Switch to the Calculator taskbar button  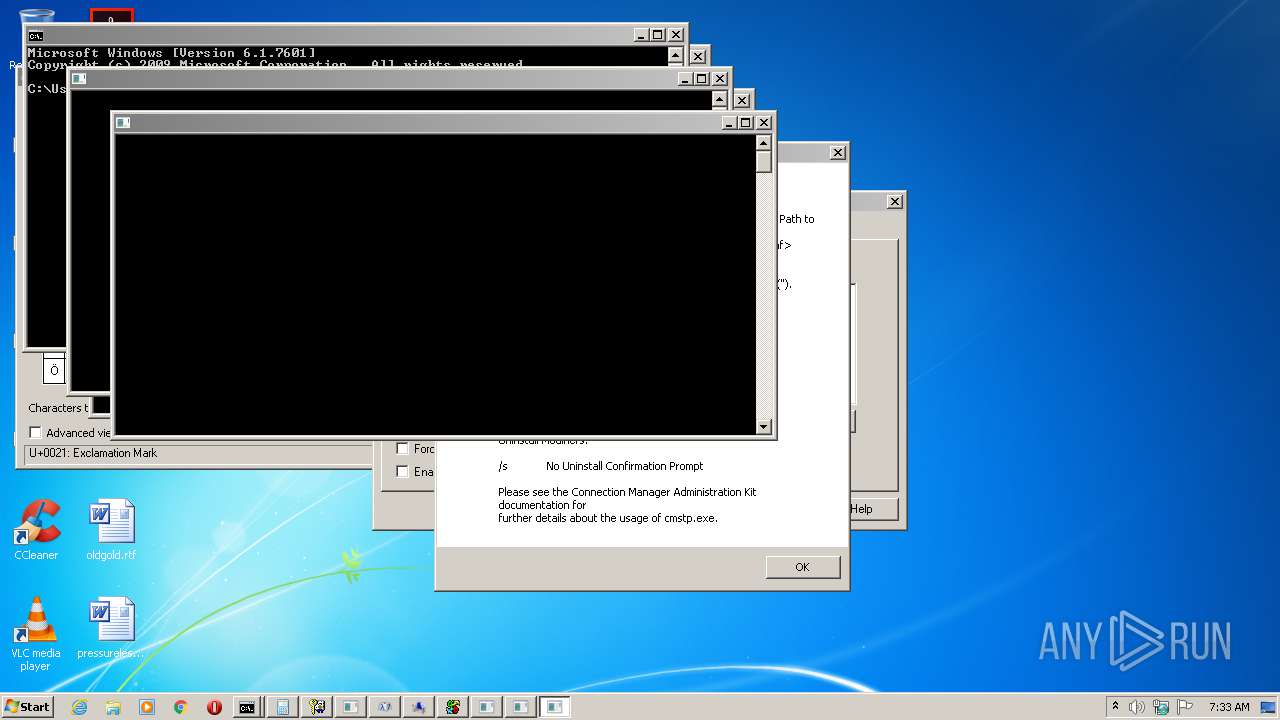283,707
